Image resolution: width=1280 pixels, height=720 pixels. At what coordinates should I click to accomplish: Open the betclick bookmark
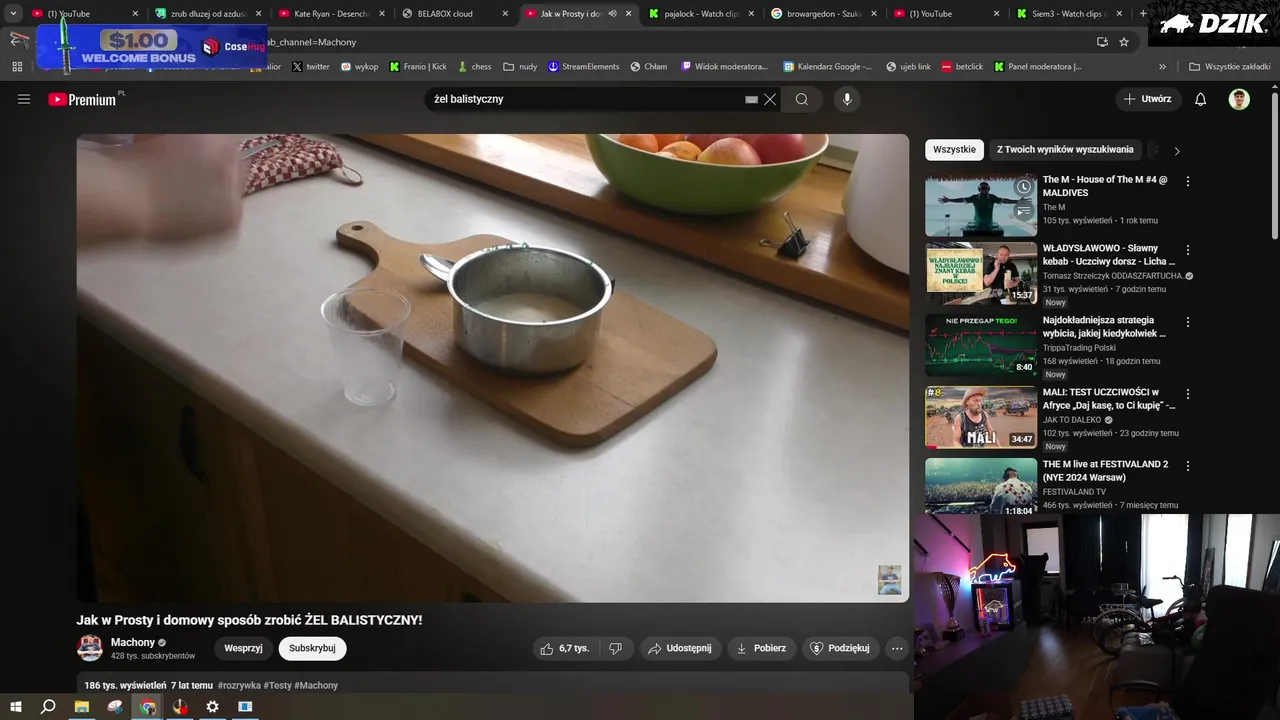click(962, 67)
